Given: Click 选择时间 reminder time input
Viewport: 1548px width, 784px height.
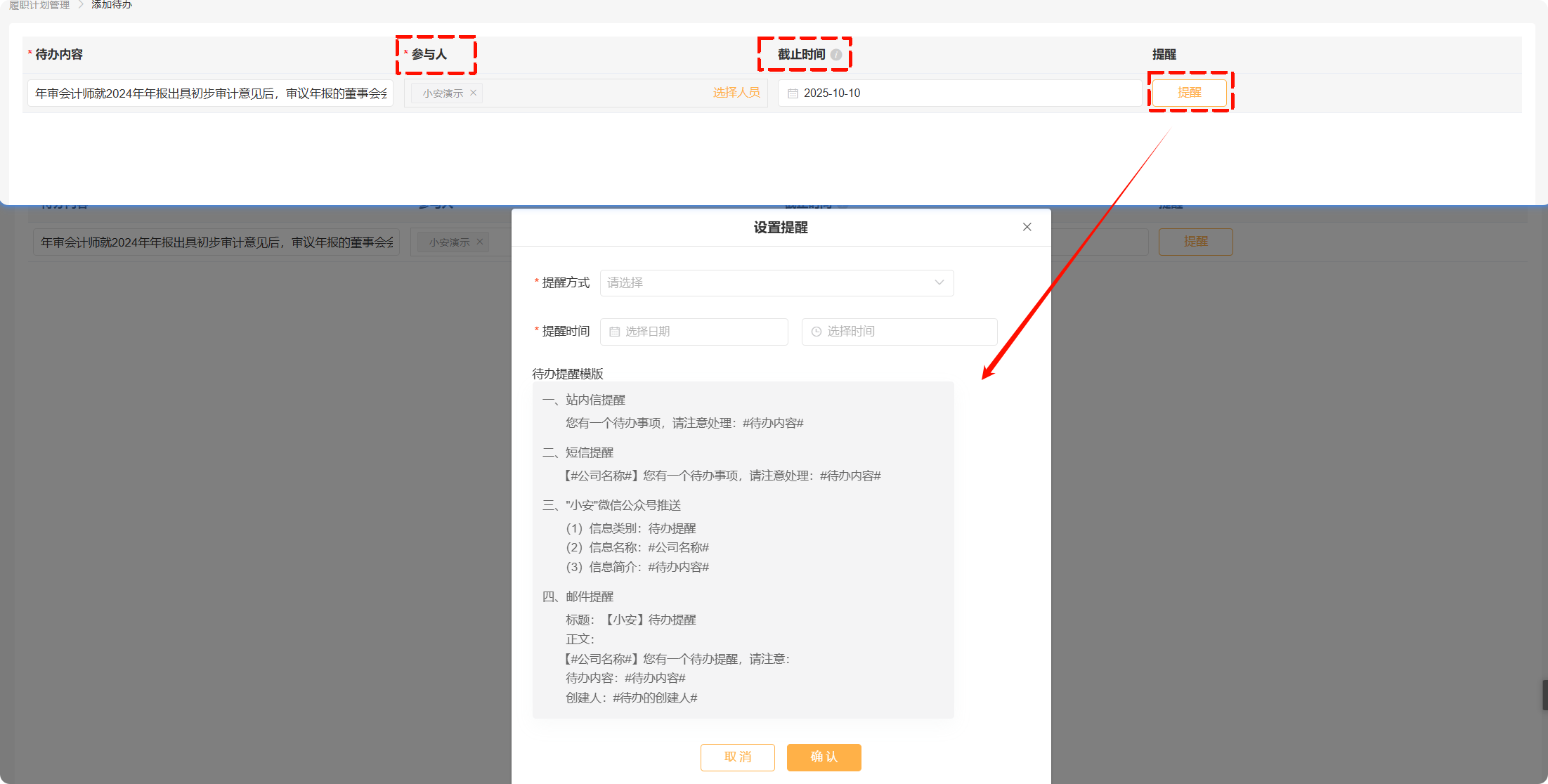Looking at the screenshot, I should tap(899, 332).
